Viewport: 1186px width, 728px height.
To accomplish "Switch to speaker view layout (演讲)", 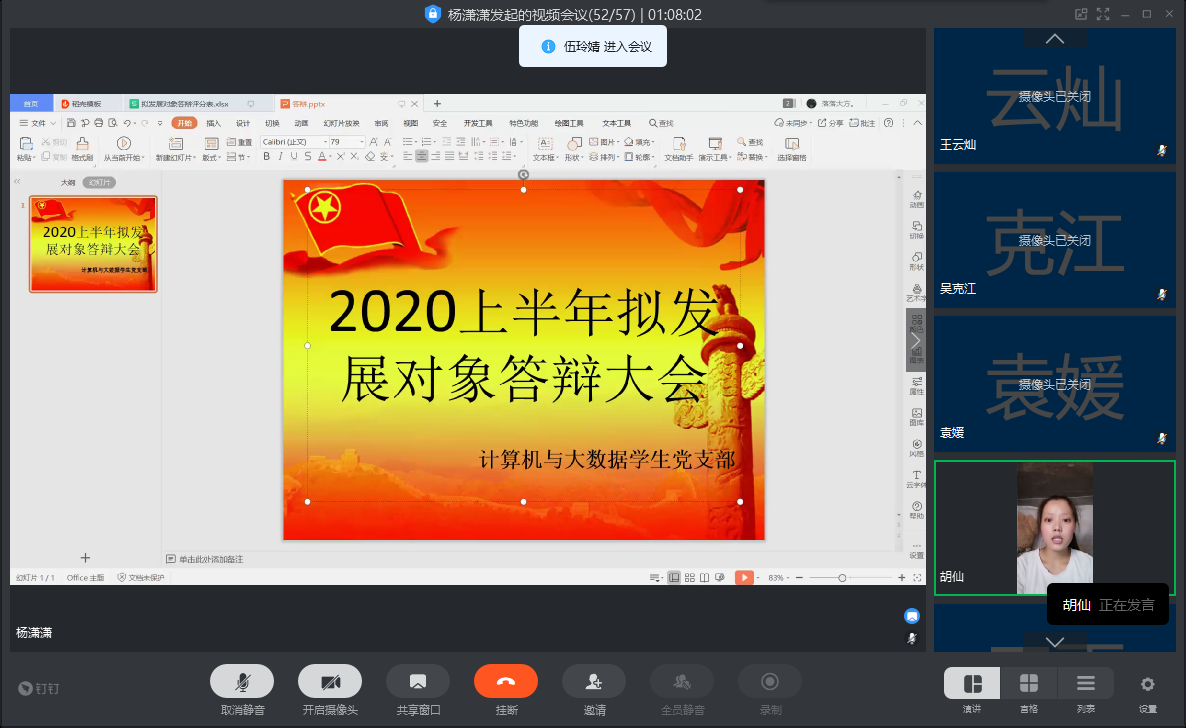I will (x=972, y=683).
